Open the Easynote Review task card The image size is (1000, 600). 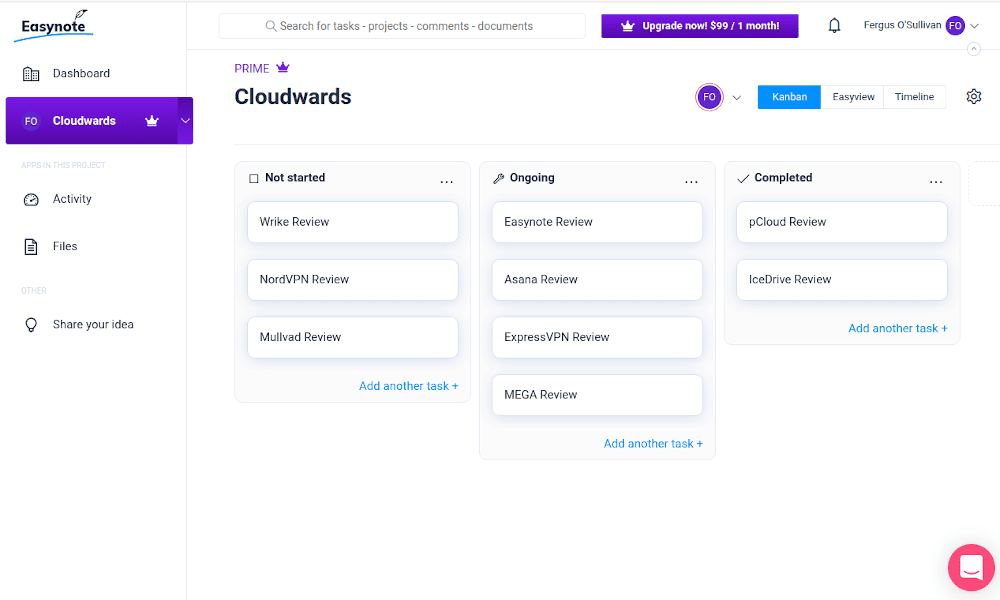click(597, 222)
